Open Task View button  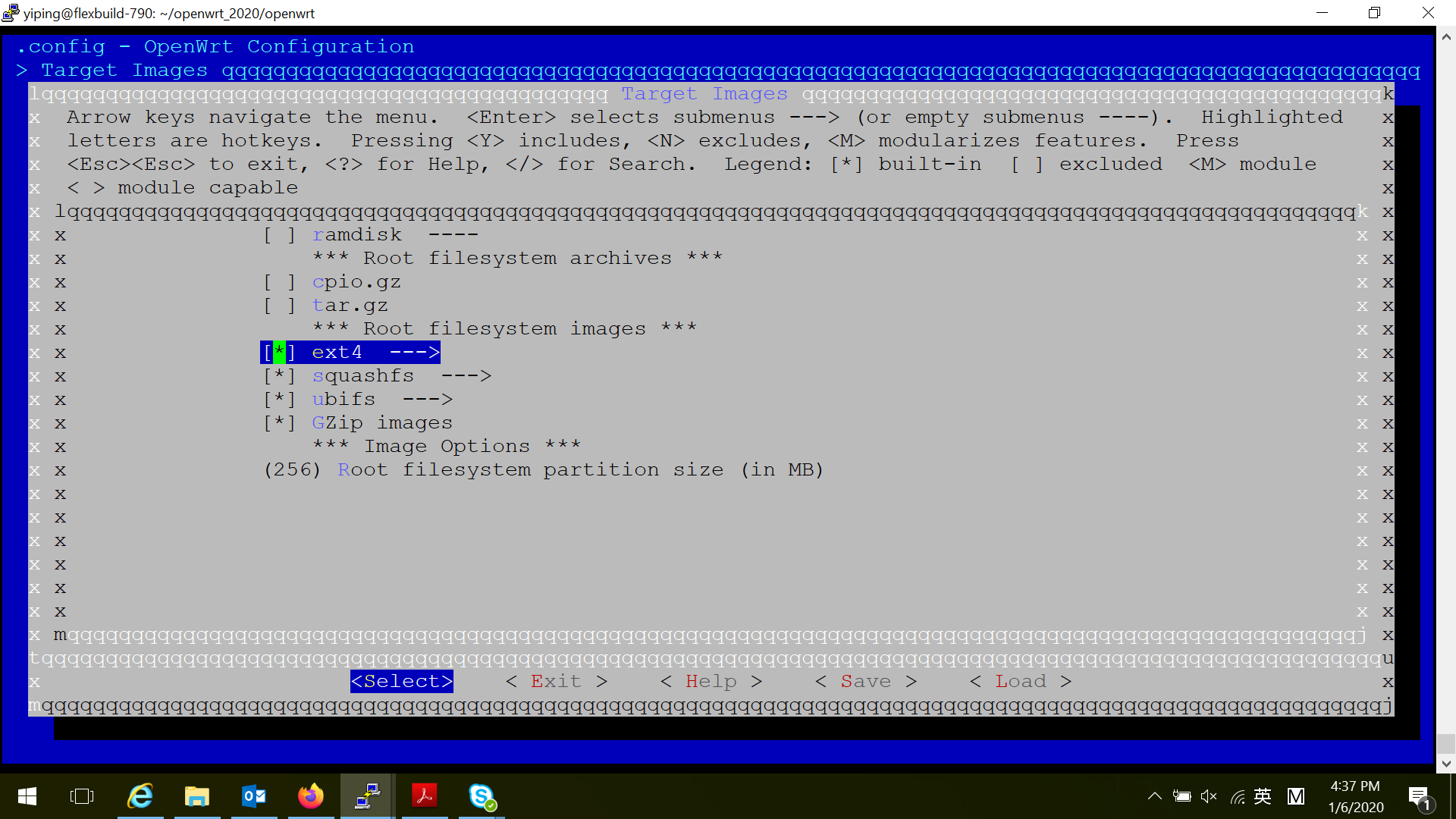(x=82, y=796)
